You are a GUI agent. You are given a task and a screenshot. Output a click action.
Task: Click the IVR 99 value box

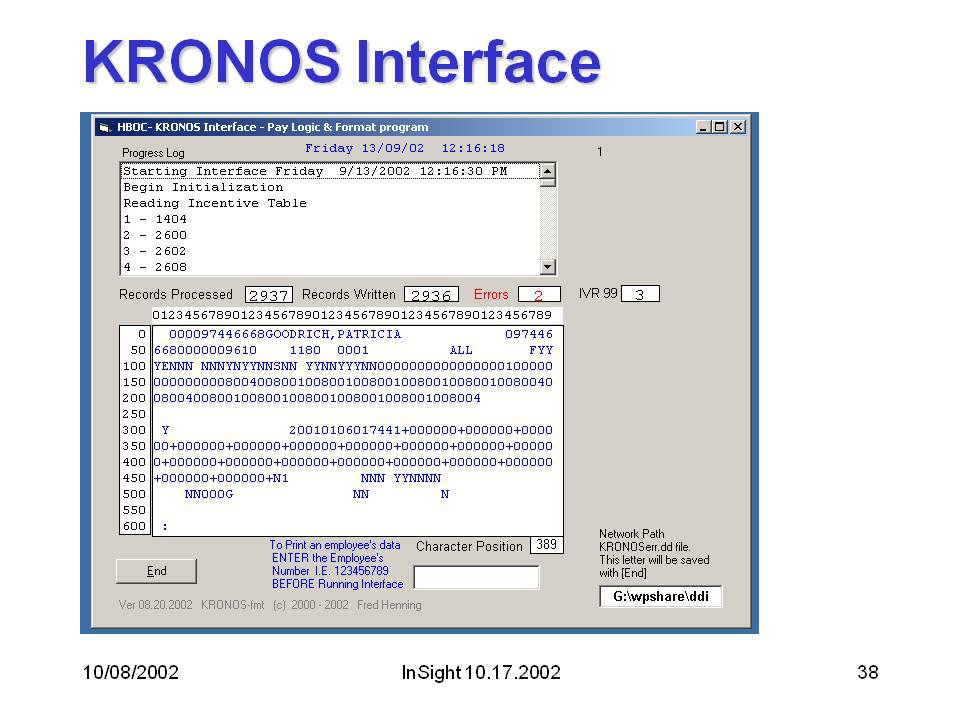[x=640, y=294]
